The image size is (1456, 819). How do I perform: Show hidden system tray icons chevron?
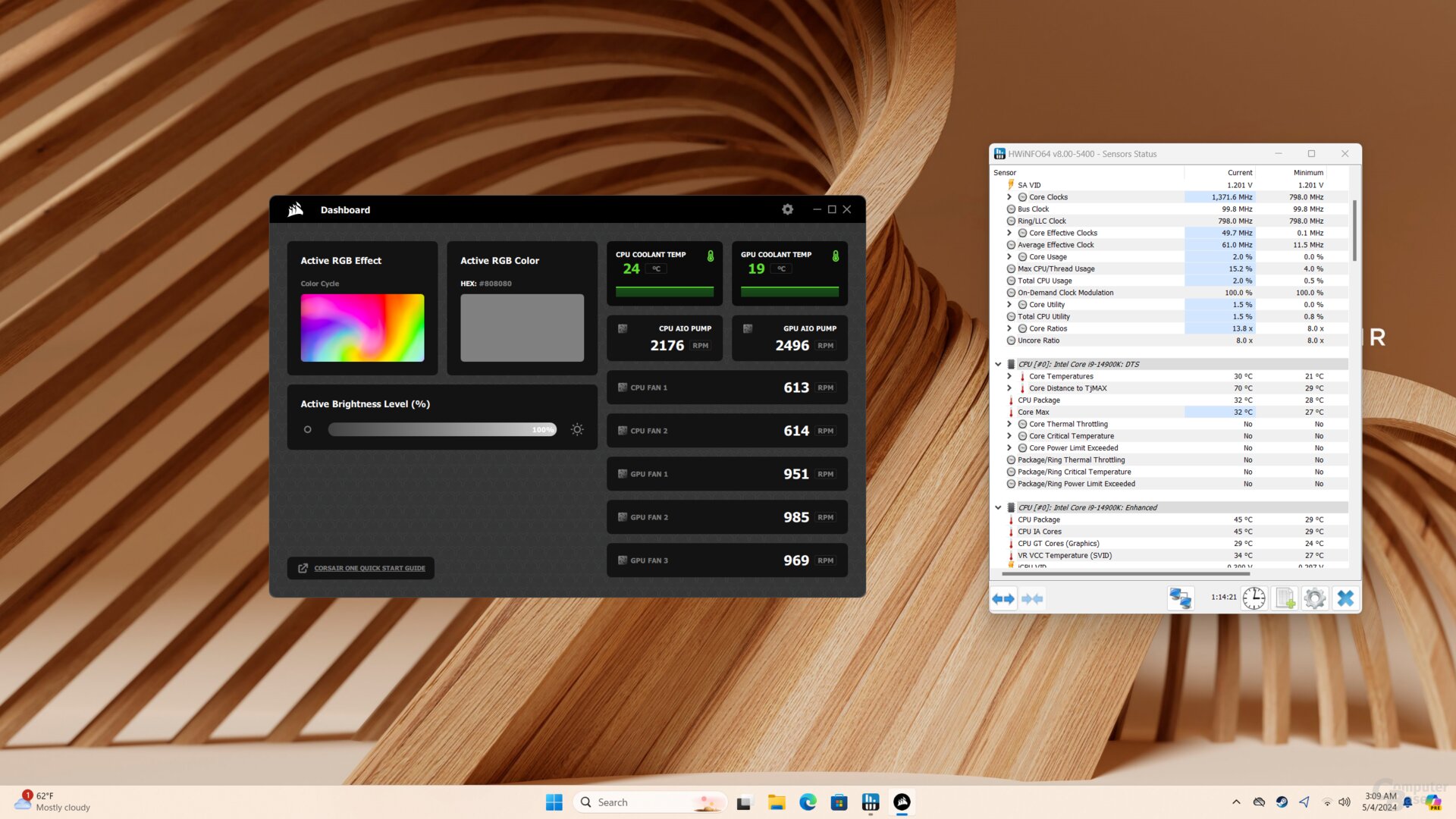pyautogui.click(x=1236, y=802)
